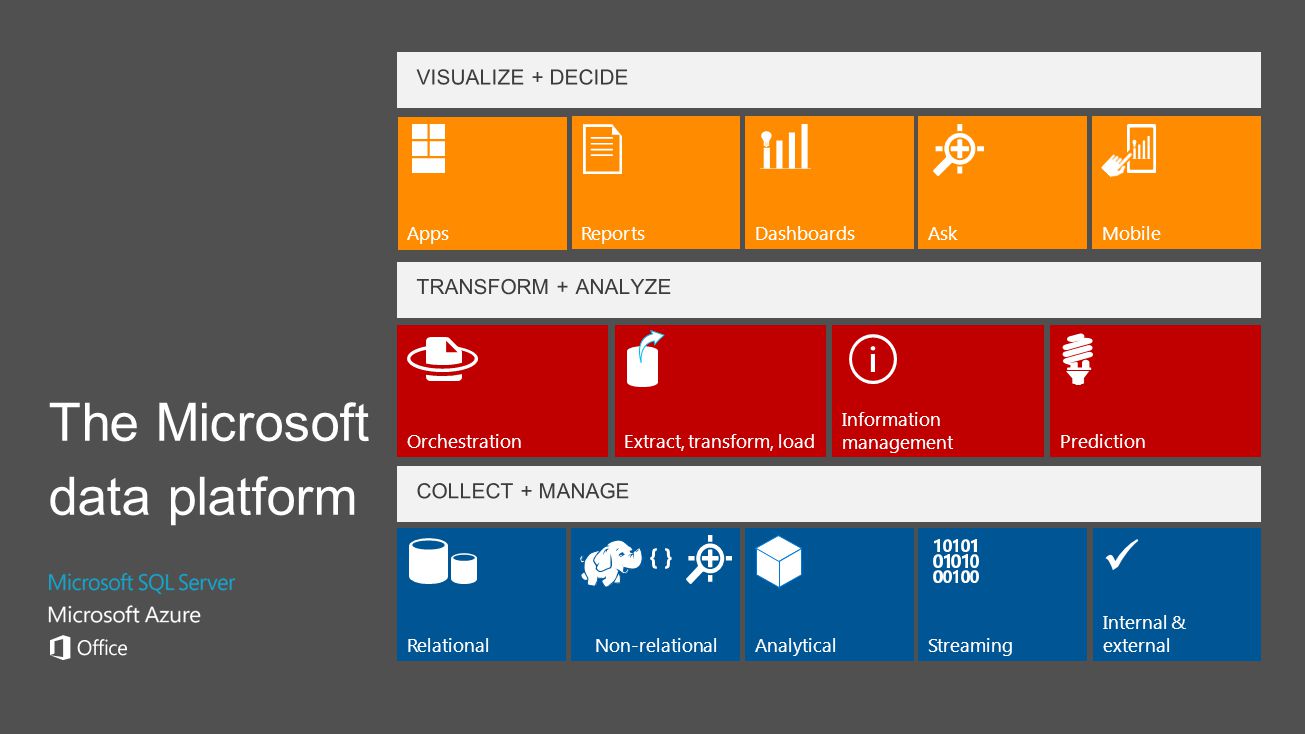This screenshot has width=1305, height=734.
Task: Click the TRANSFORM + ANALYZE header
Action: pyautogui.click(x=829, y=289)
